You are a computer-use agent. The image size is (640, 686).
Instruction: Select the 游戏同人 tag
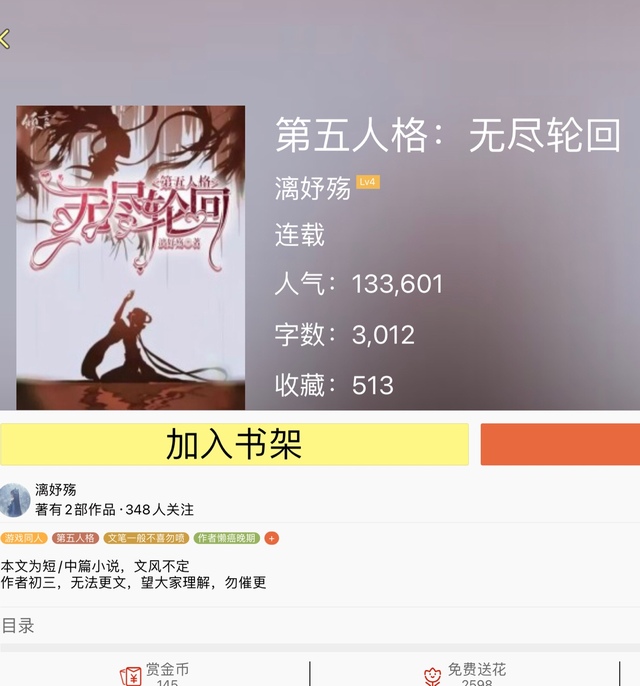click(x=24, y=538)
